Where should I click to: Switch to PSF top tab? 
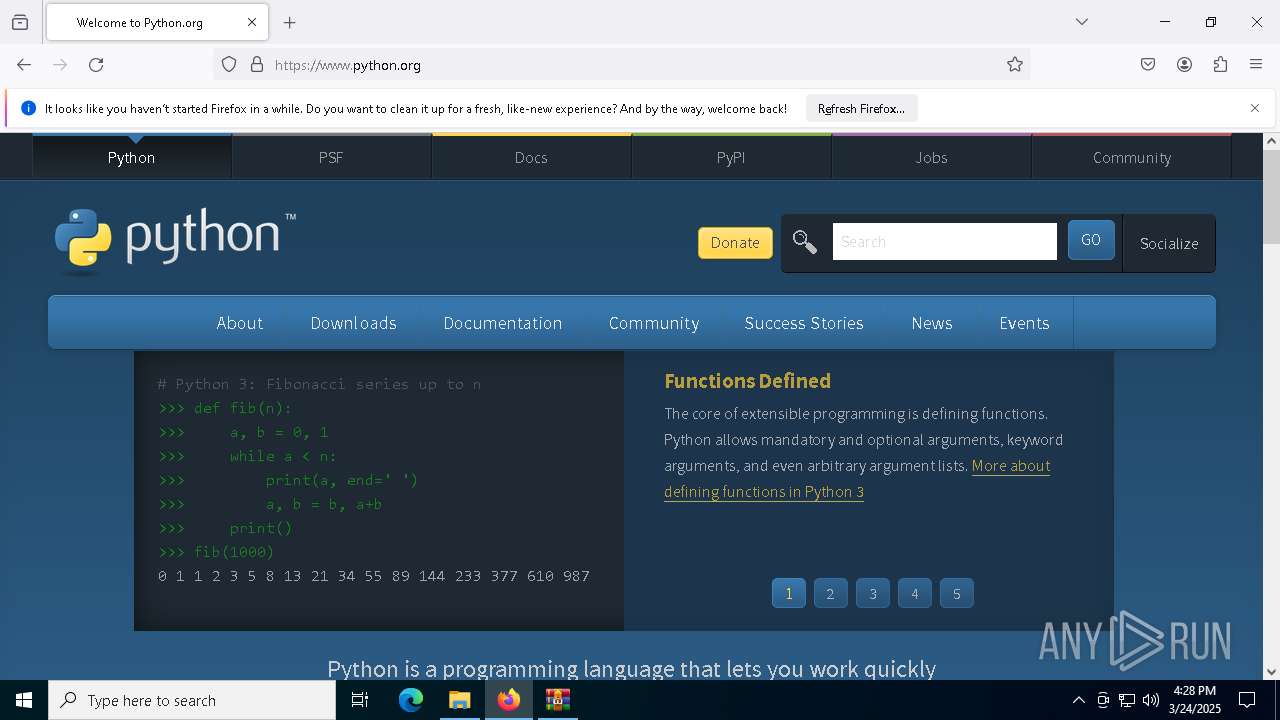point(331,157)
